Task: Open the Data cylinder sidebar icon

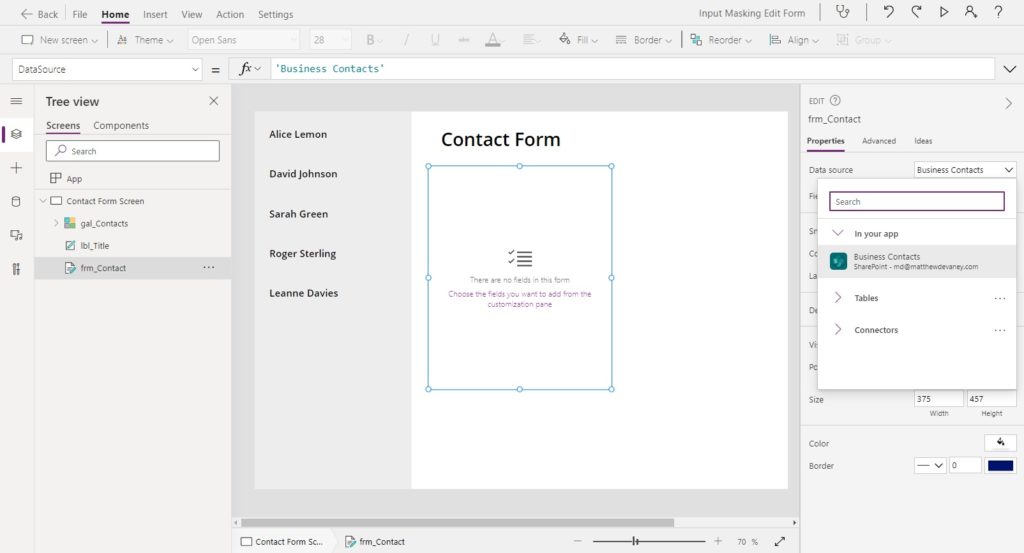Action: click(x=16, y=202)
